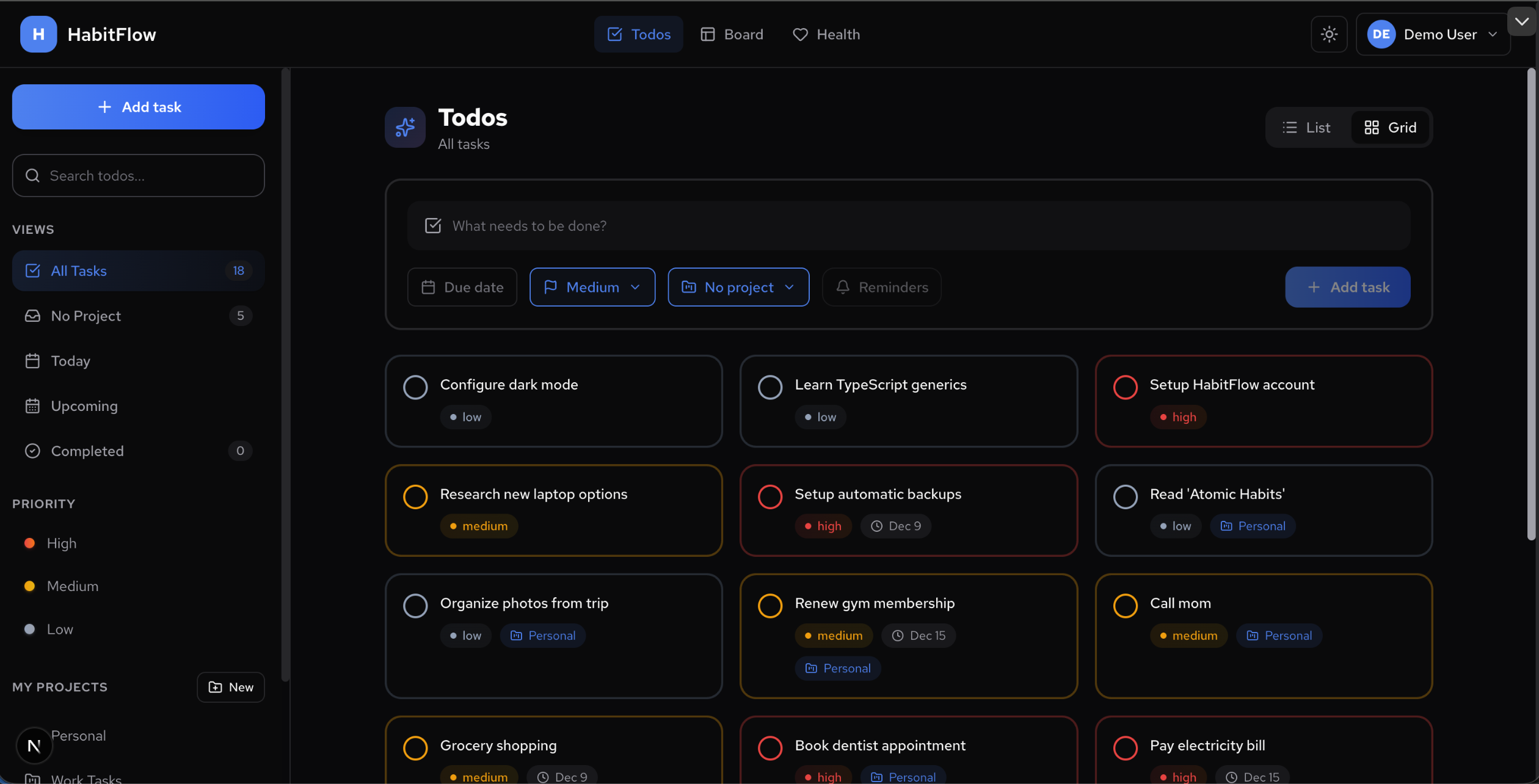
Task: Complete the Renew gym membership task
Action: [770, 605]
